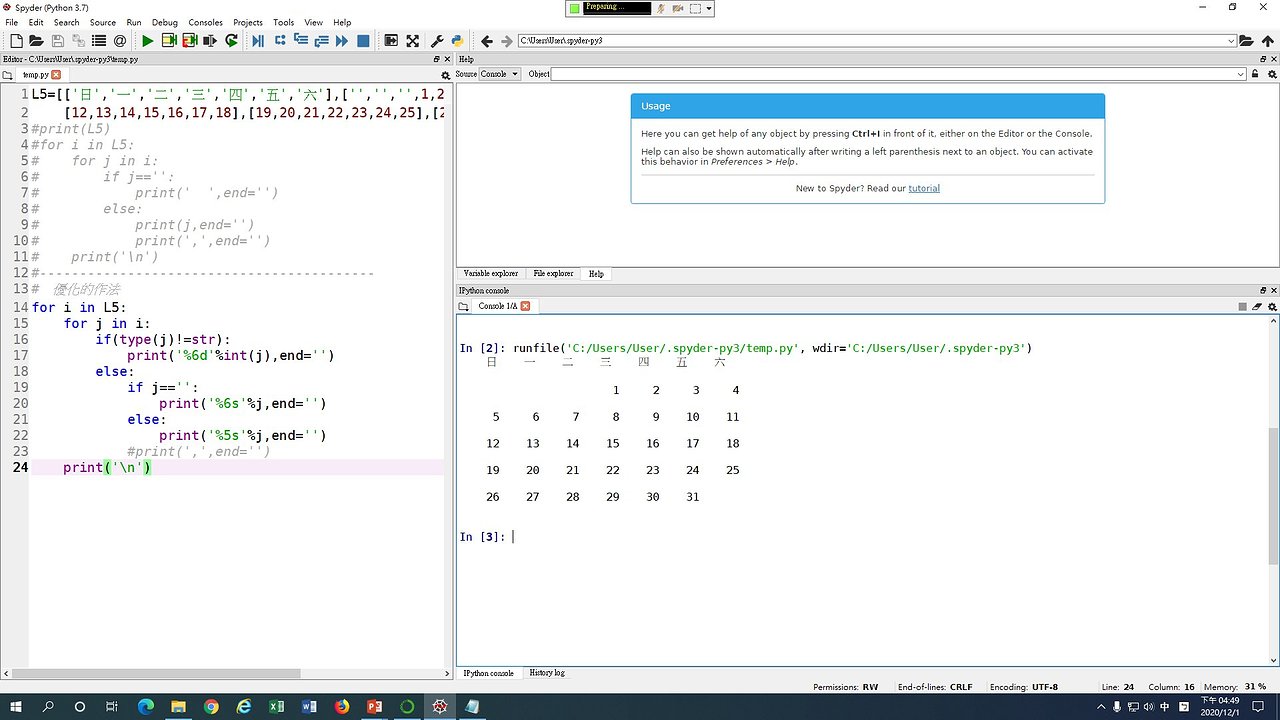Expand the Object field dropdown arrow
The image size is (1280, 720).
[1241, 74]
